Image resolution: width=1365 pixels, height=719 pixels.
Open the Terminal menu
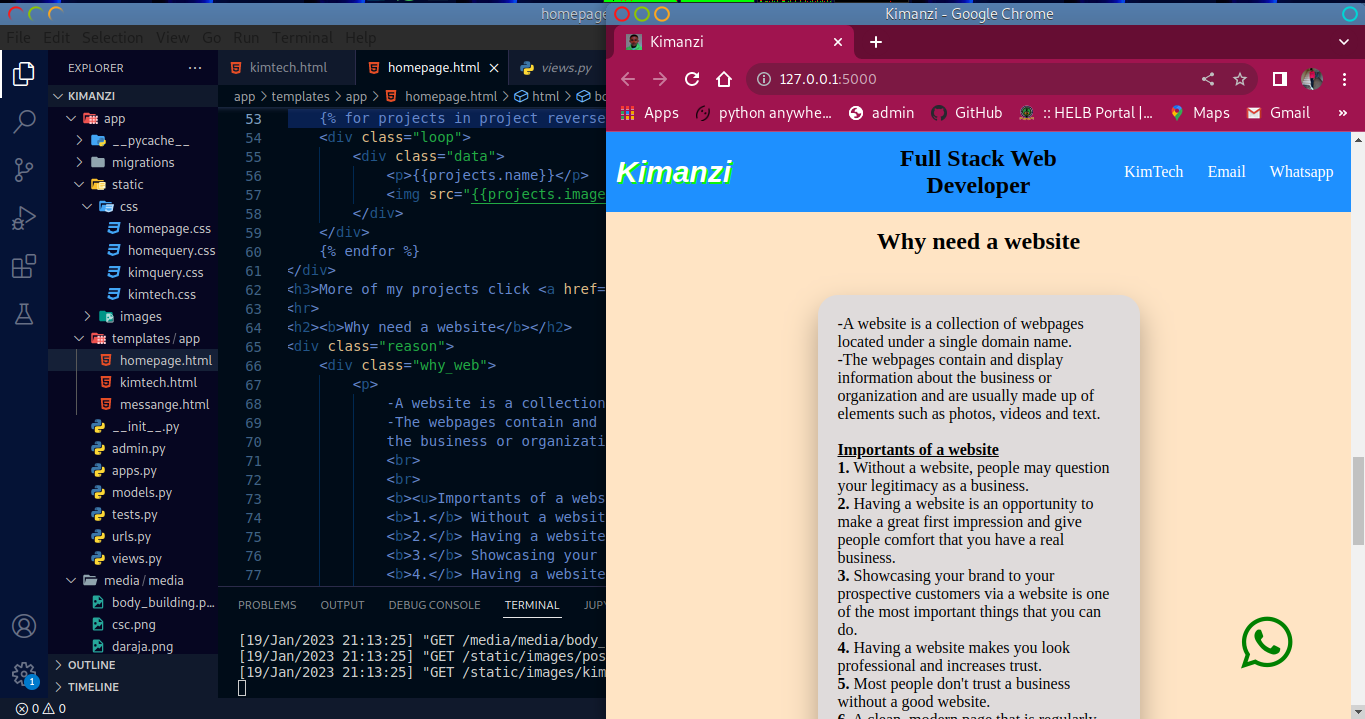pos(302,37)
